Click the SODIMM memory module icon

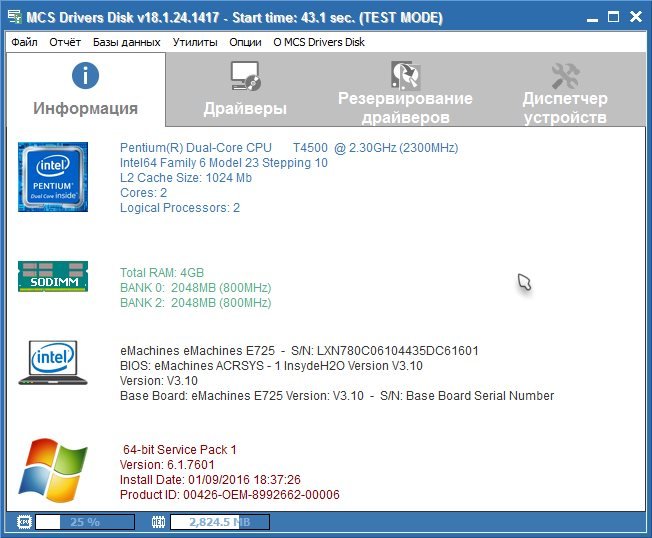[x=53, y=276]
